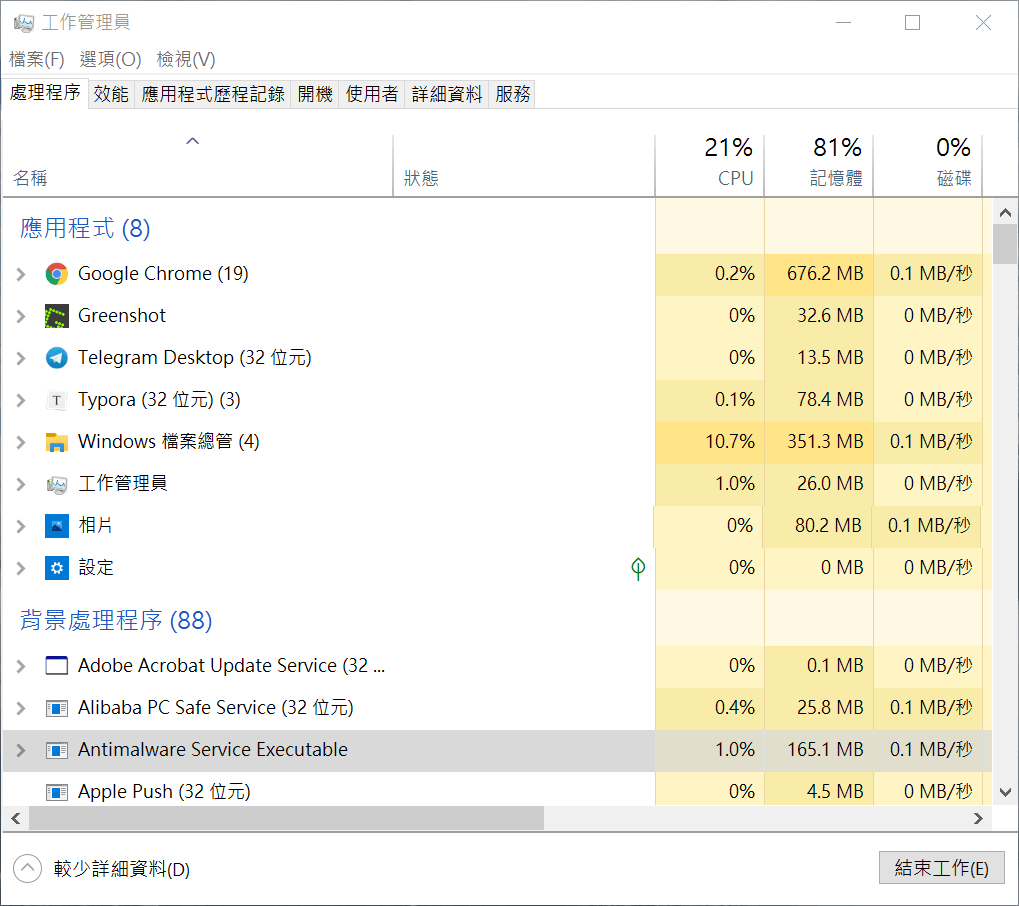This screenshot has width=1019, height=906.
Task: Click the Typora process icon
Action: 57,400
